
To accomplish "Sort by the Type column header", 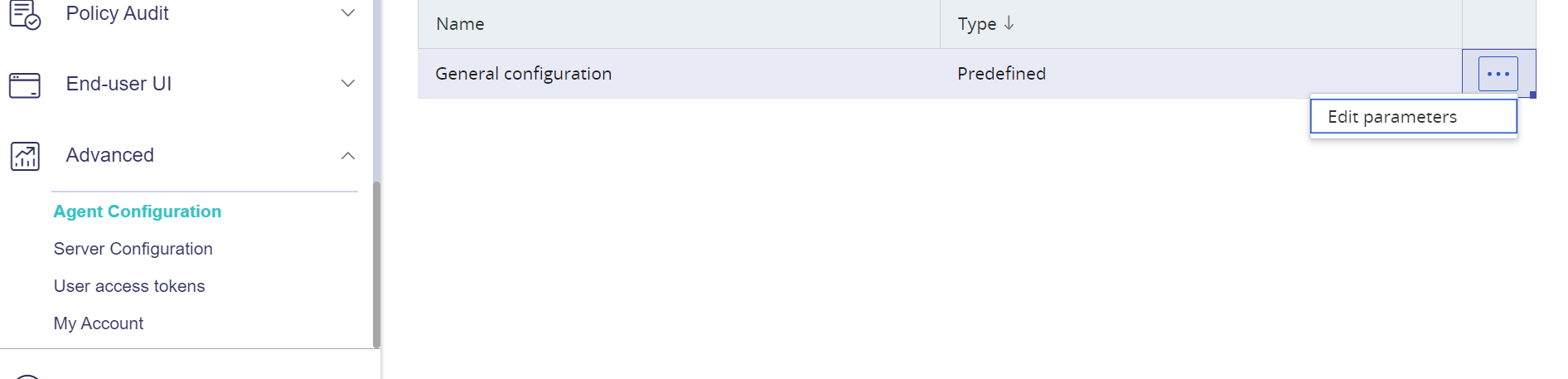I will [x=1201, y=24].
